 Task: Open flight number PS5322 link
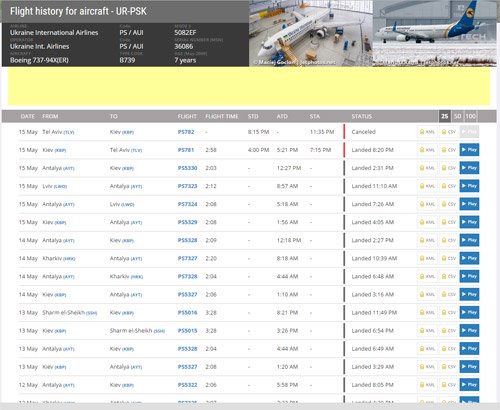(187, 385)
